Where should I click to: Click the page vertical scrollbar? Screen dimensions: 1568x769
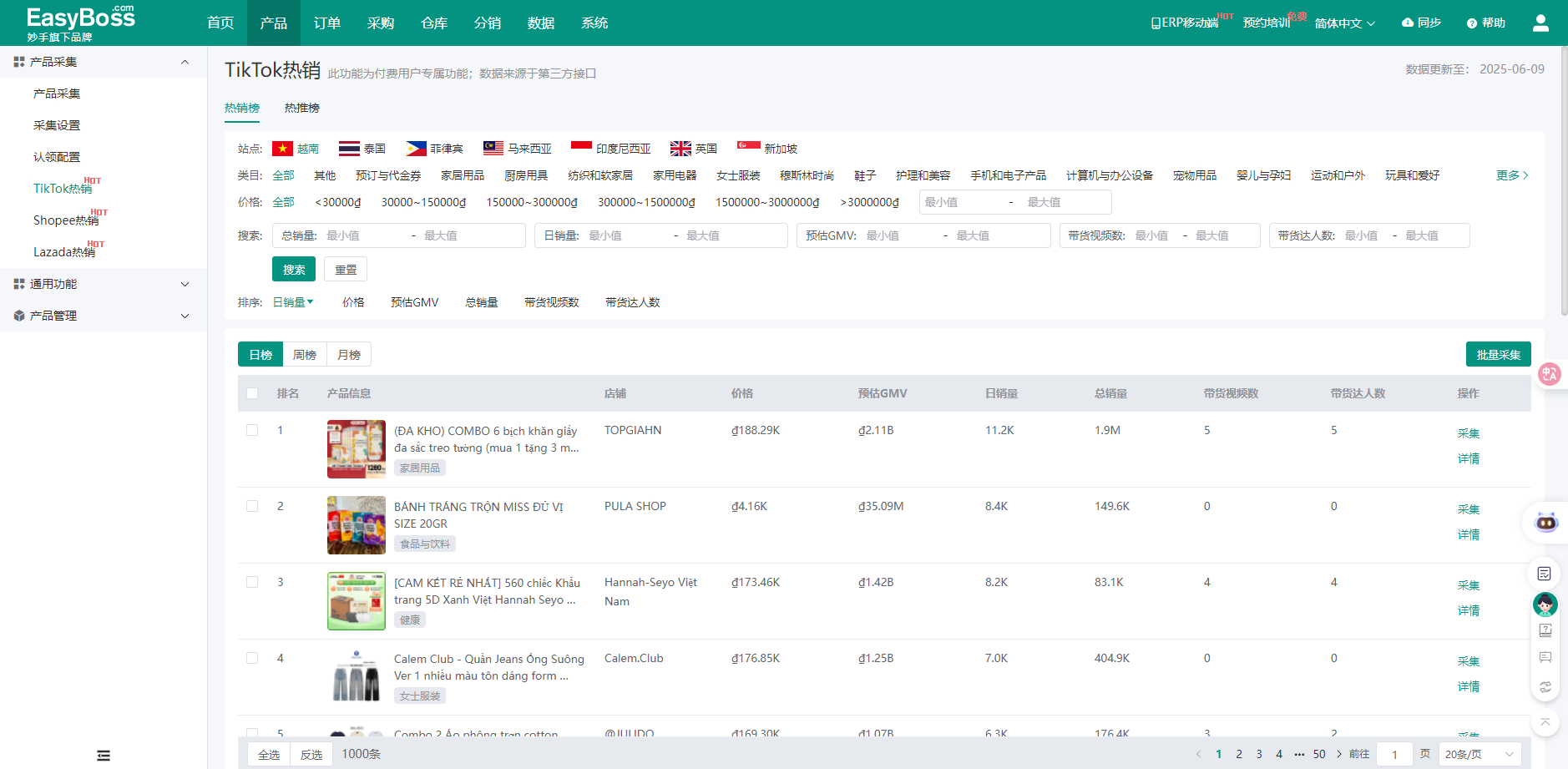[x=1564, y=180]
